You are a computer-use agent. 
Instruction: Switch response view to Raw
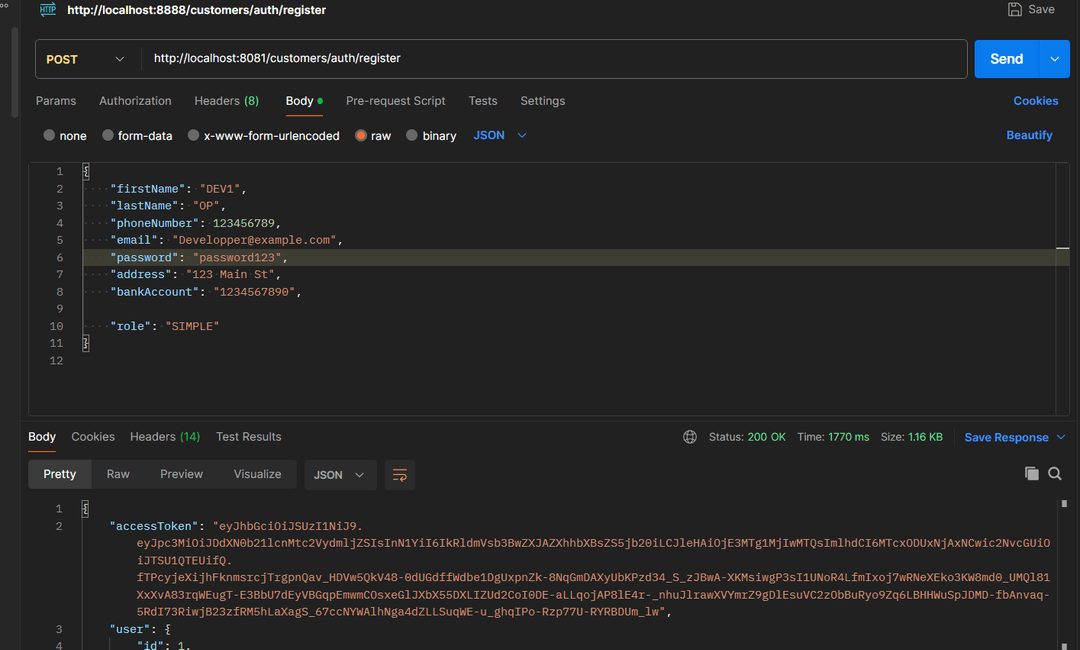[x=118, y=474]
